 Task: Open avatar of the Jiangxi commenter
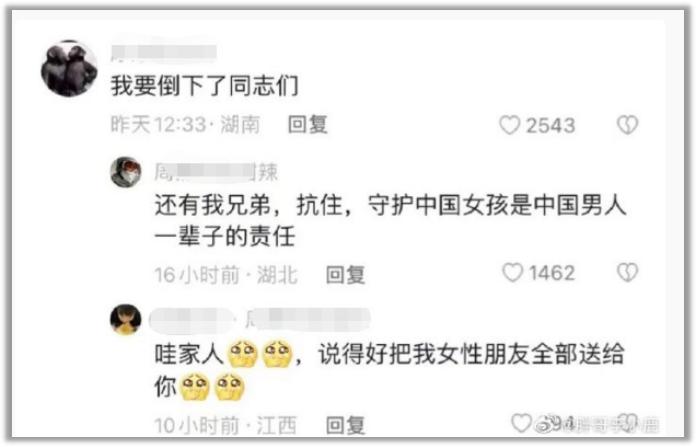[126, 319]
